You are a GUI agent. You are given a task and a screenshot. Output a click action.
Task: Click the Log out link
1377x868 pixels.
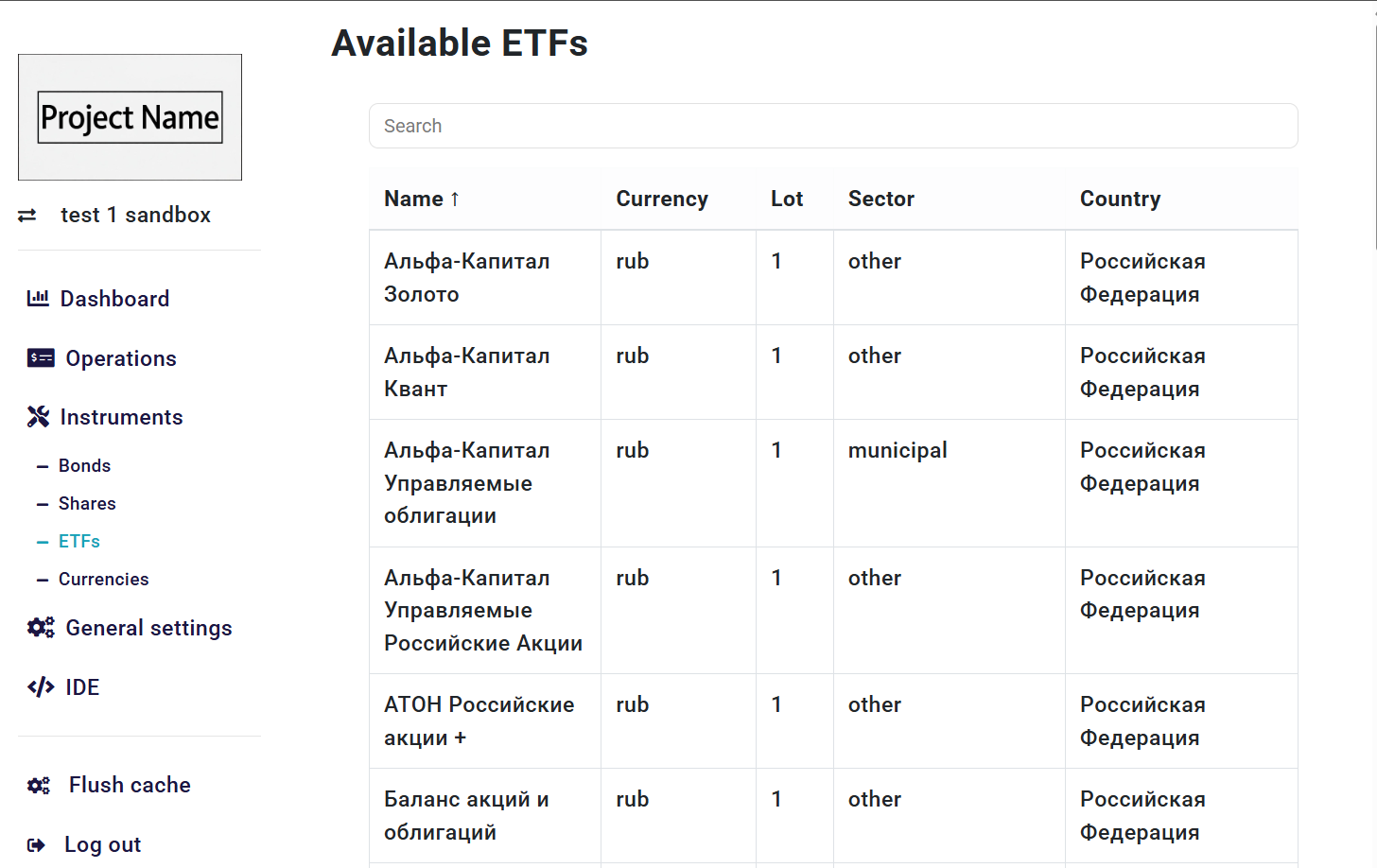pos(102,844)
